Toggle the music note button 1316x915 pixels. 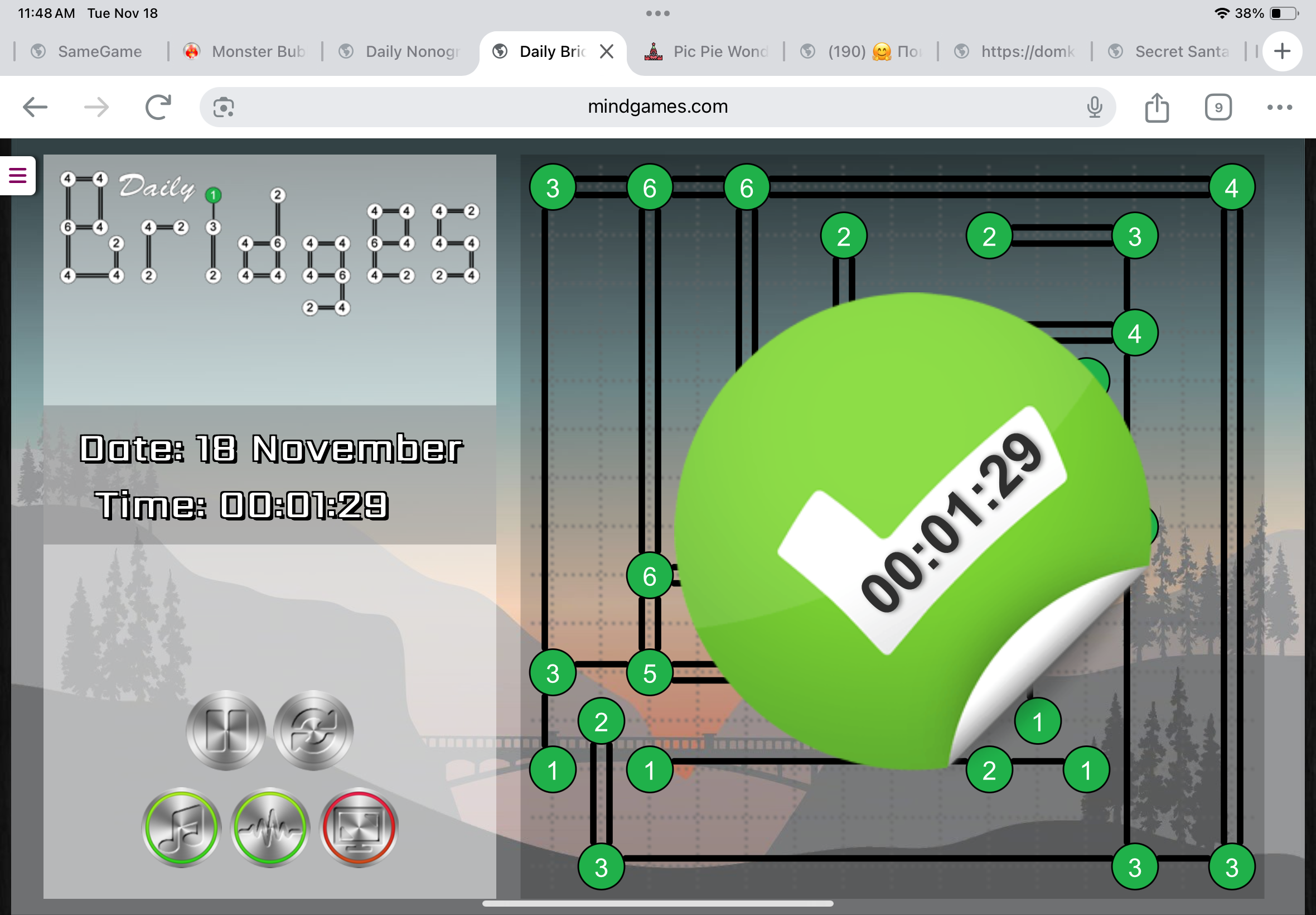181,827
